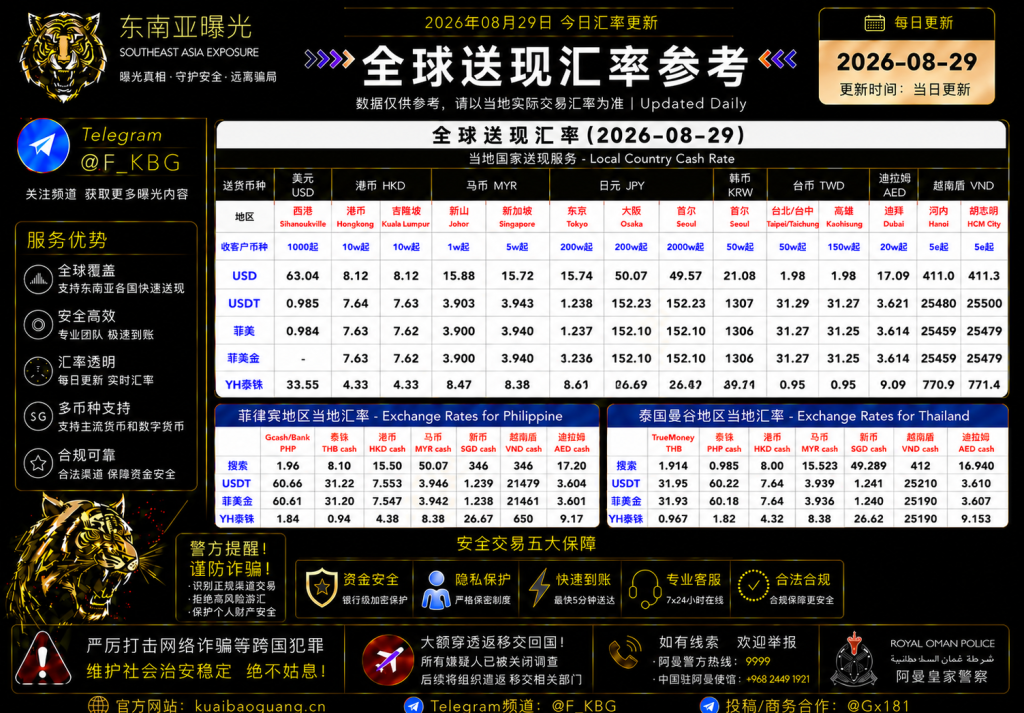
Task: Click the Royal Oman Police emblem
Action: click(852, 659)
